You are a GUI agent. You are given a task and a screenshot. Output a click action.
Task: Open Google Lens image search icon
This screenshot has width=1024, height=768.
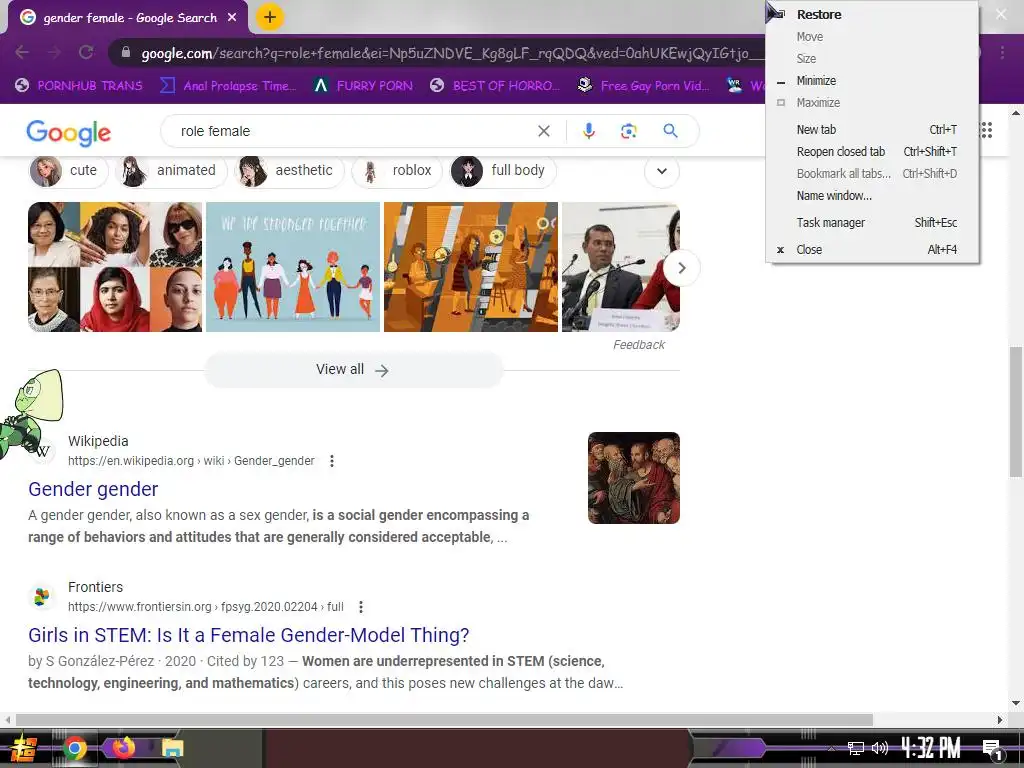point(628,131)
